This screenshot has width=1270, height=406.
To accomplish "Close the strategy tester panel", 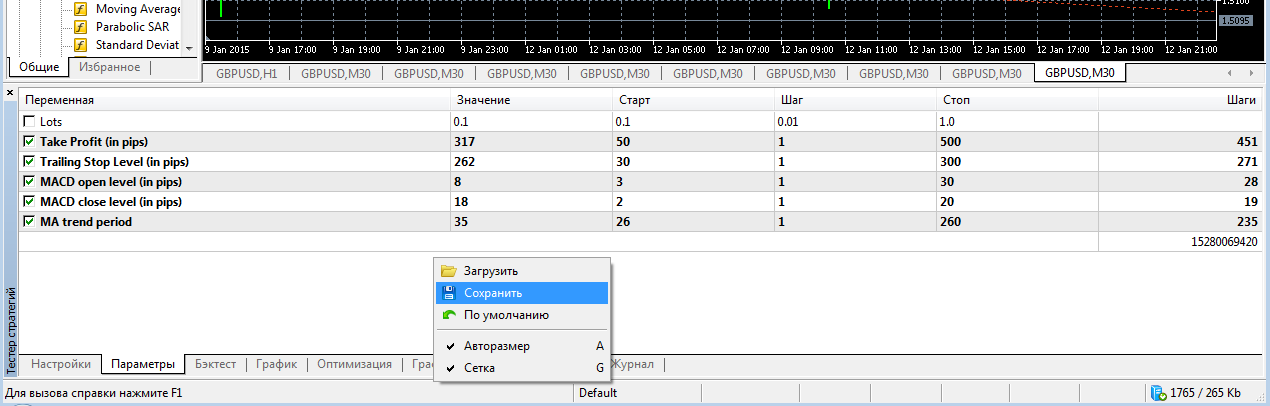I will [x=10, y=93].
